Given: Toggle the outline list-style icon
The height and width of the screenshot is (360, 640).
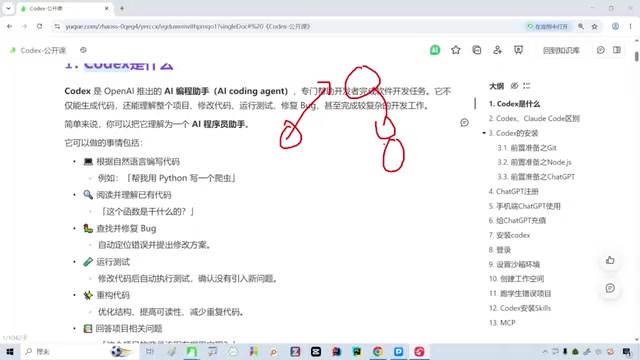Looking at the screenshot, I should tap(527, 86).
